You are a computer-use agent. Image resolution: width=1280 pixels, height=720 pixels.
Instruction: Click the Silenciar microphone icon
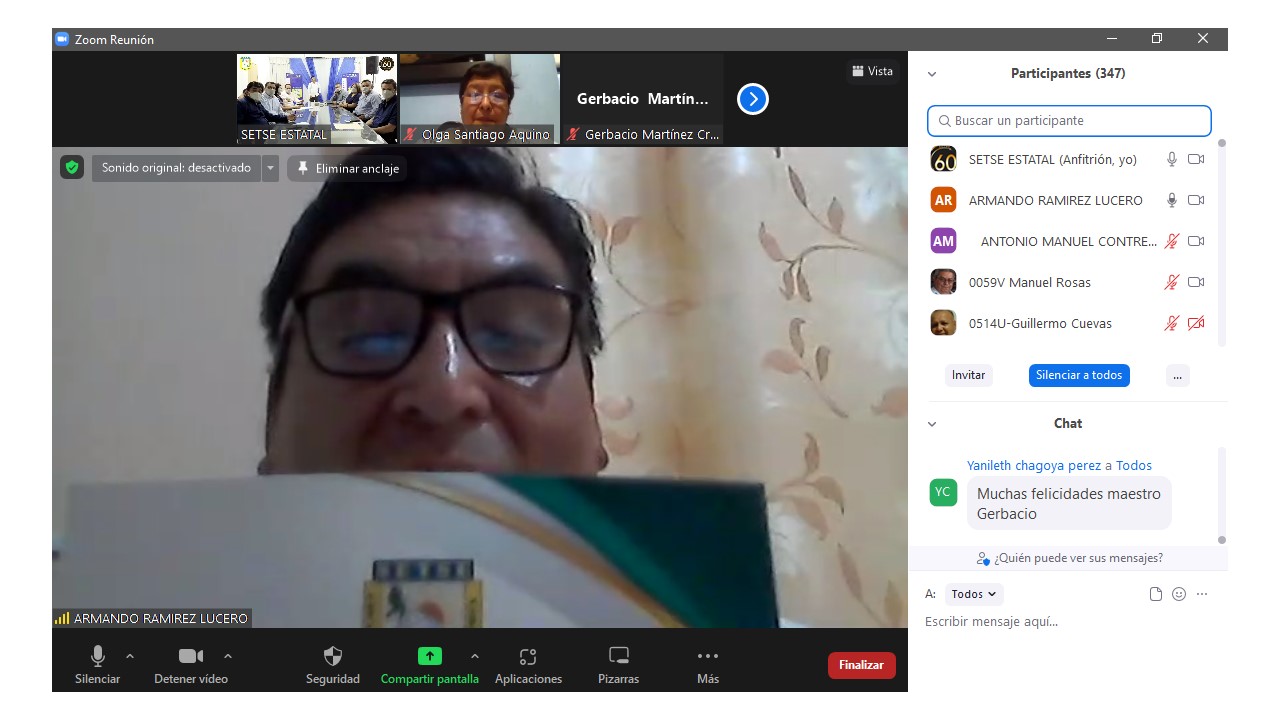(98, 656)
